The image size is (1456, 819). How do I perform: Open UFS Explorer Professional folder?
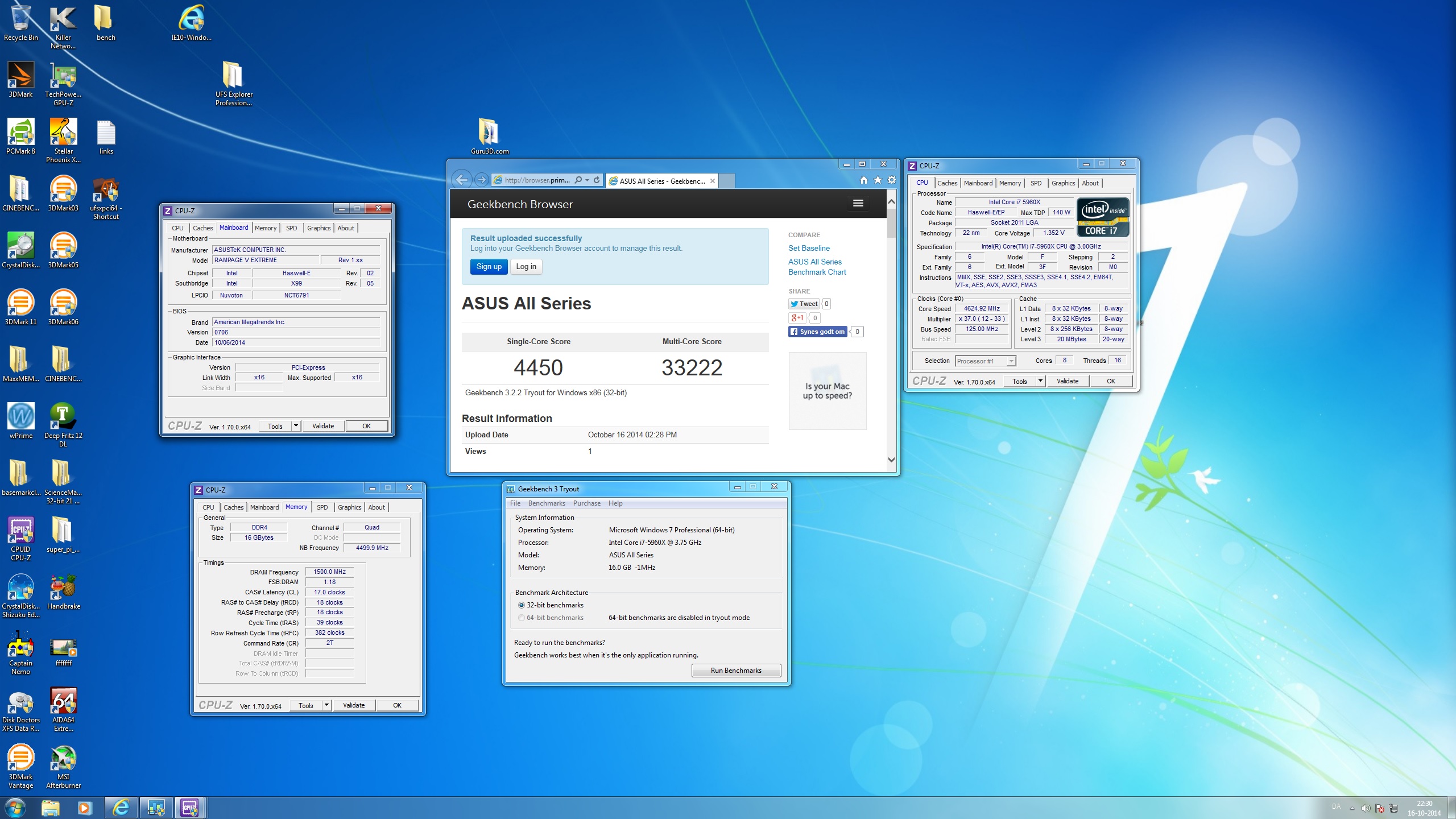tap(234, 84)
